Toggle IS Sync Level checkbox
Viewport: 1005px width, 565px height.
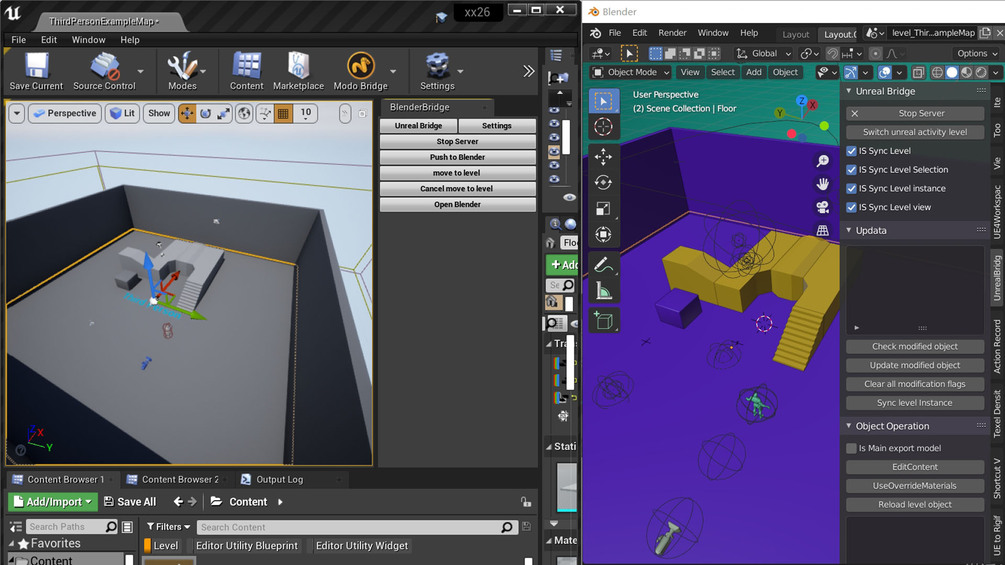coord(851,151)
